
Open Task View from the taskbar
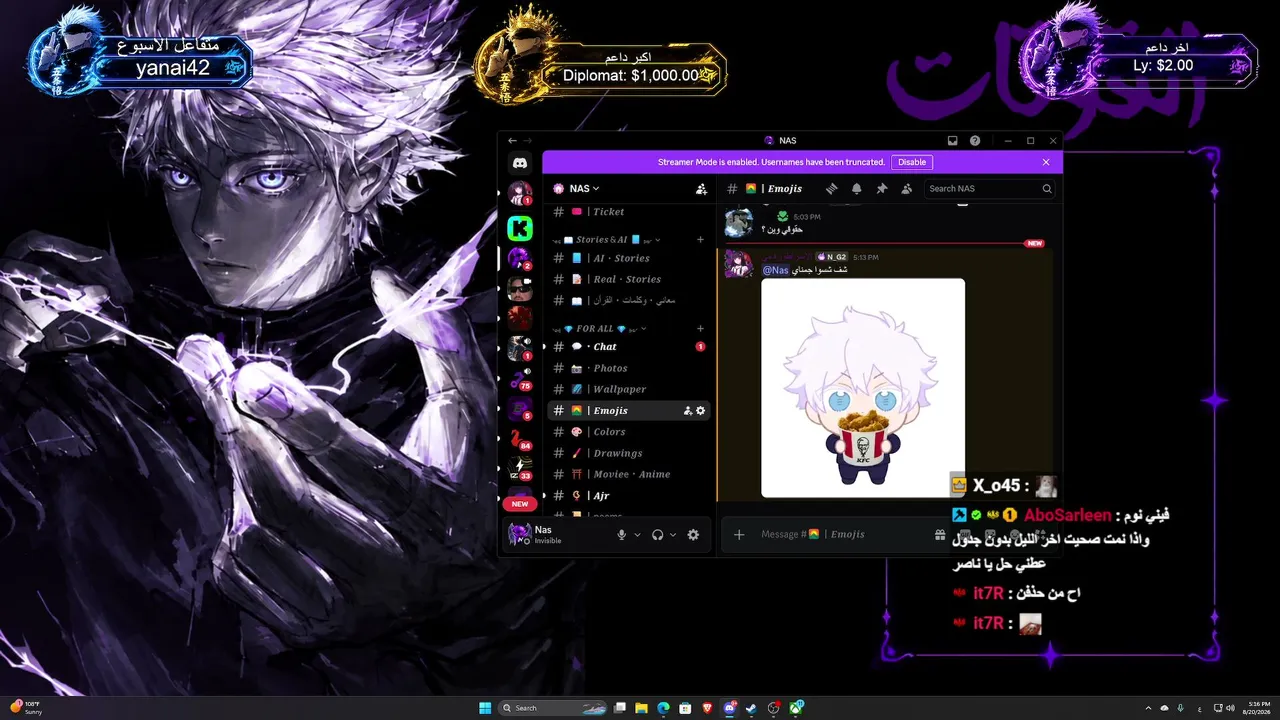[x=620, y=708]
